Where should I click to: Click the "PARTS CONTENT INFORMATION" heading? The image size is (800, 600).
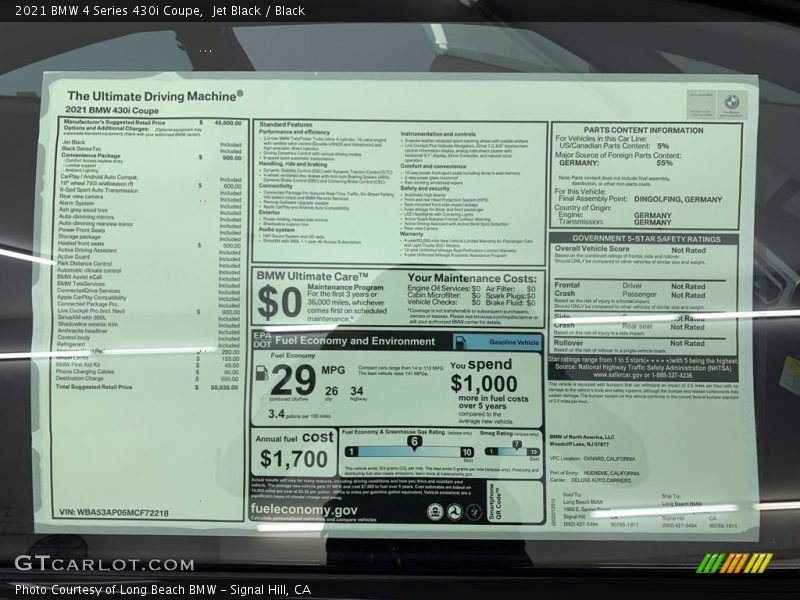(x=643, y=131)
